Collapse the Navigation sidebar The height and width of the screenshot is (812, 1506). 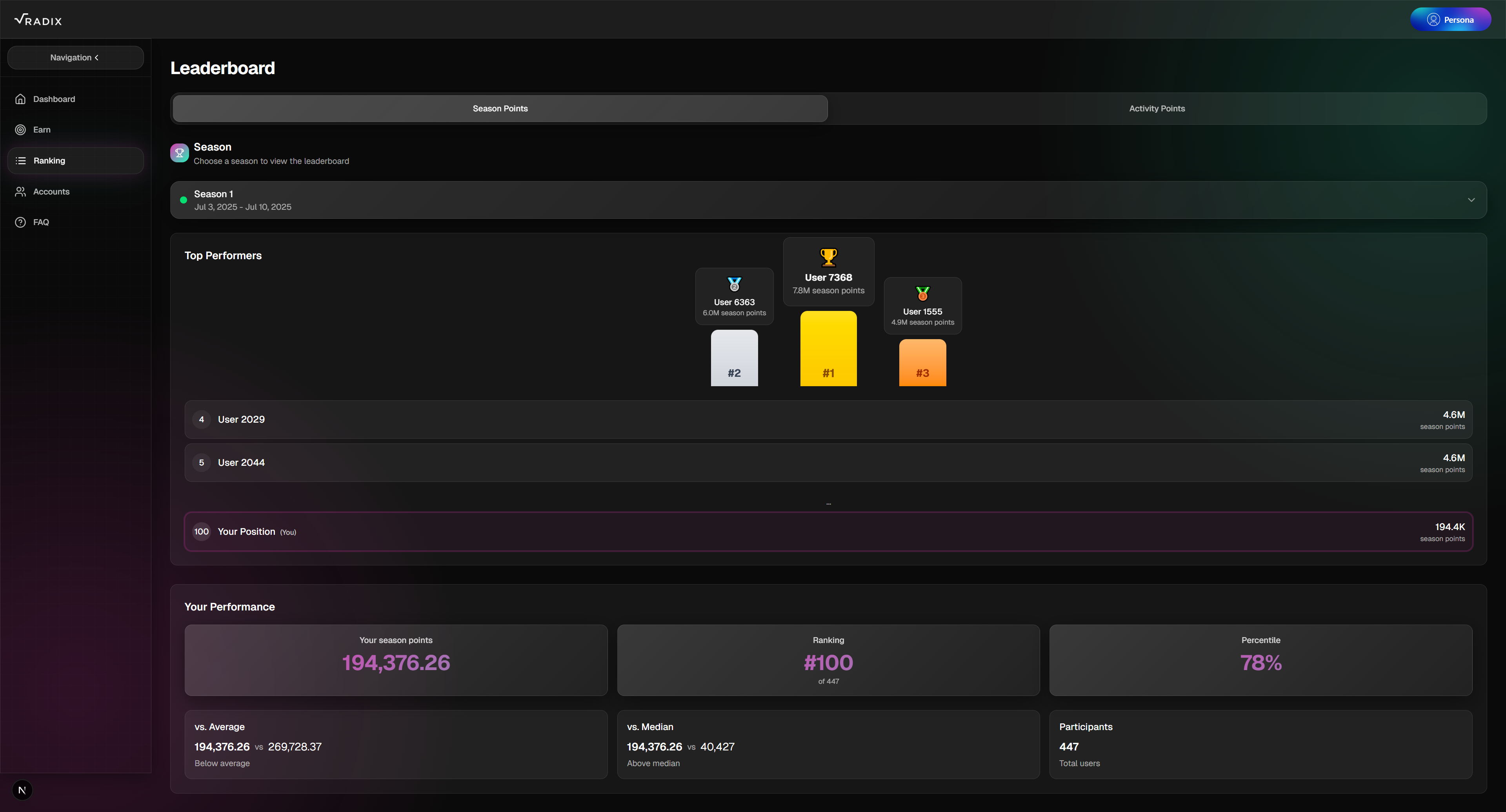click(75, 57)
